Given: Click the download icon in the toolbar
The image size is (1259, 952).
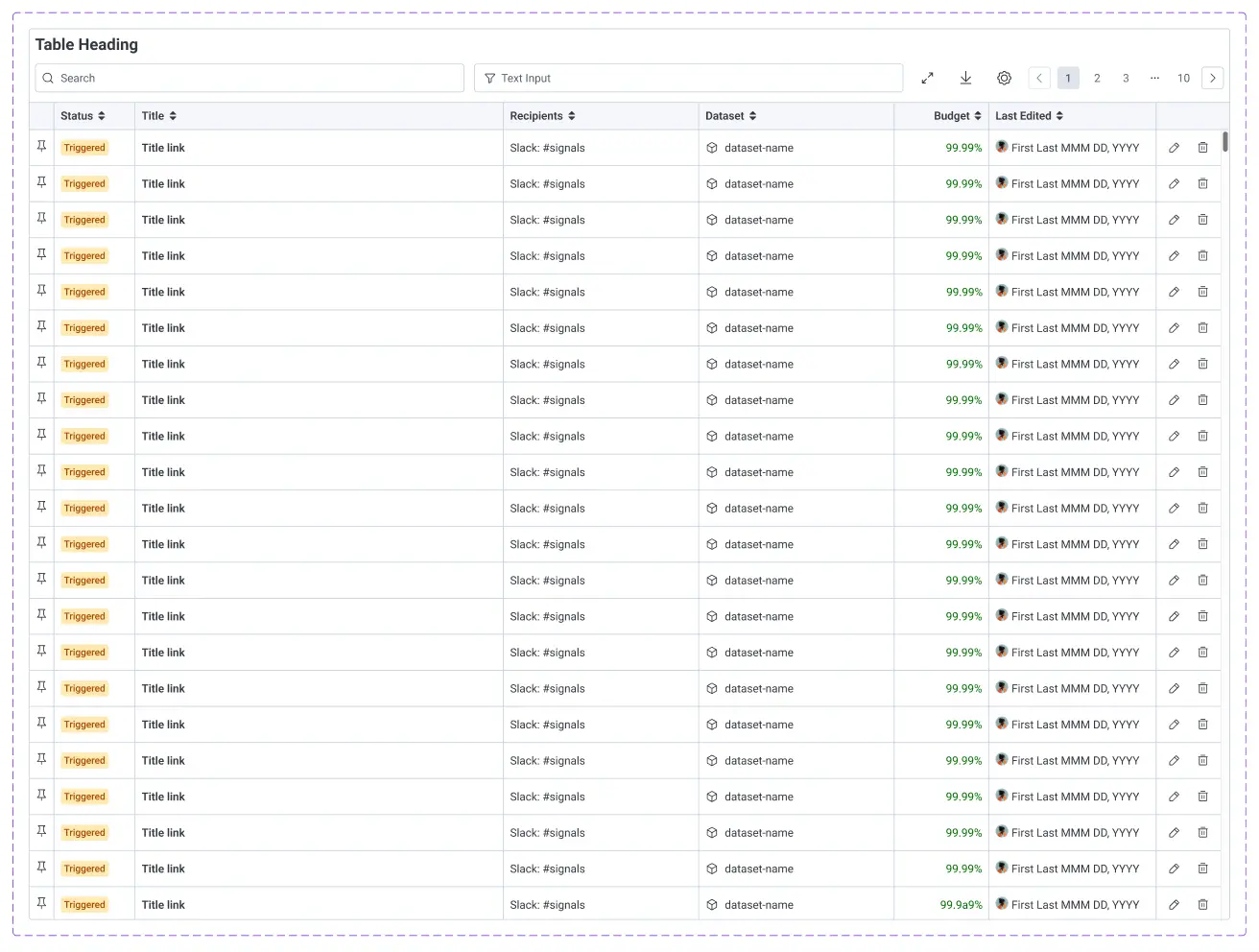Looking at the screenshot, I should tap(965, 78).
